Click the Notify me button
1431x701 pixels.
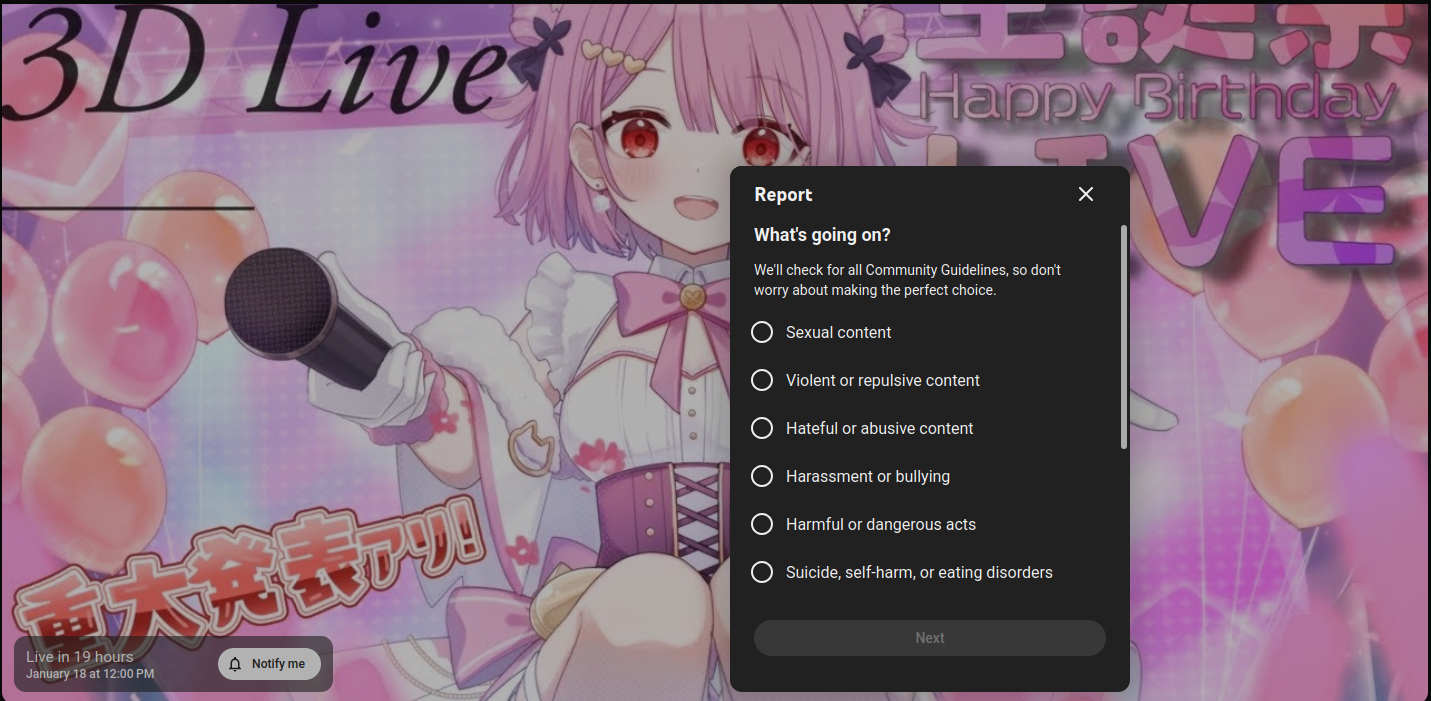point(269,664)
